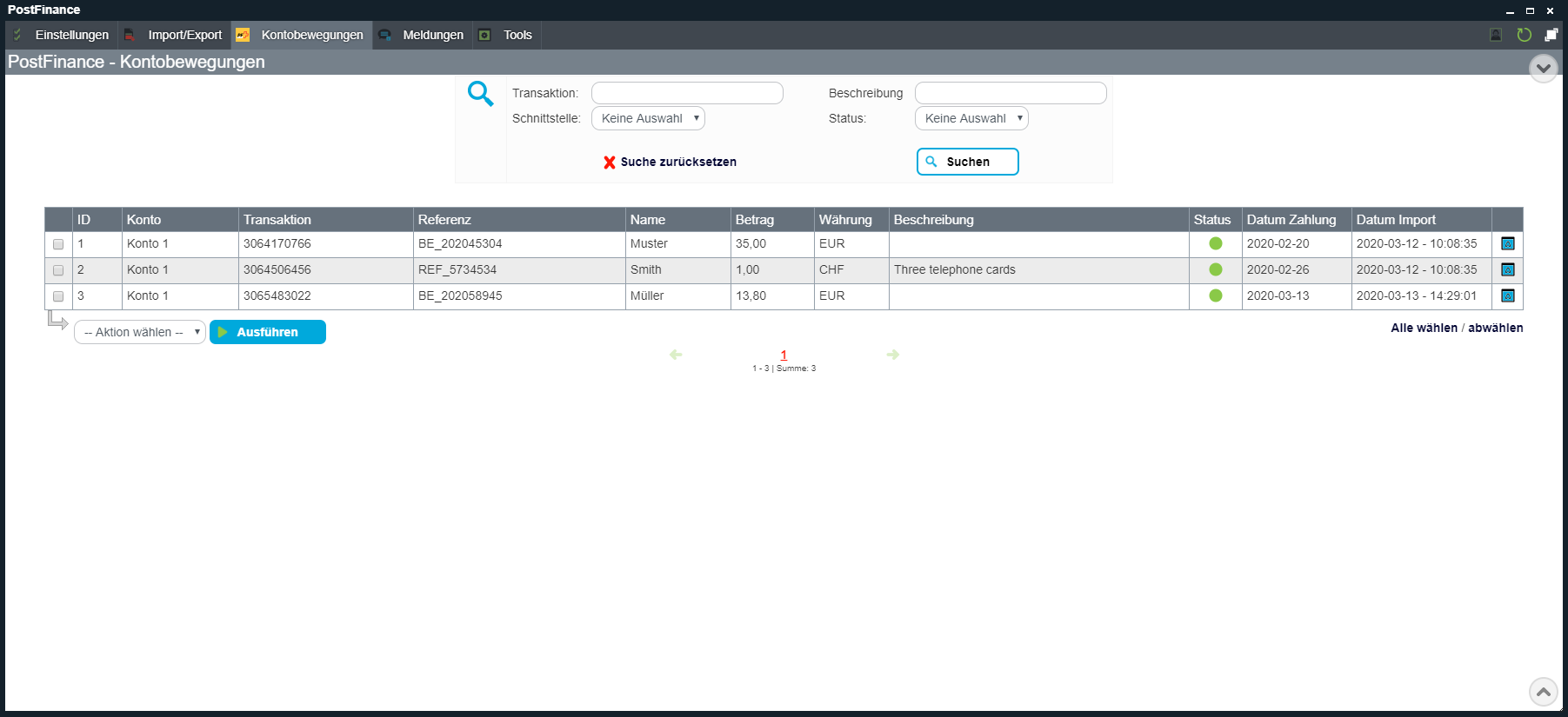Viewport: 1568px width, 717px height.
Task: Click the Datum Import column header
Action: (x=1422, y=220)
